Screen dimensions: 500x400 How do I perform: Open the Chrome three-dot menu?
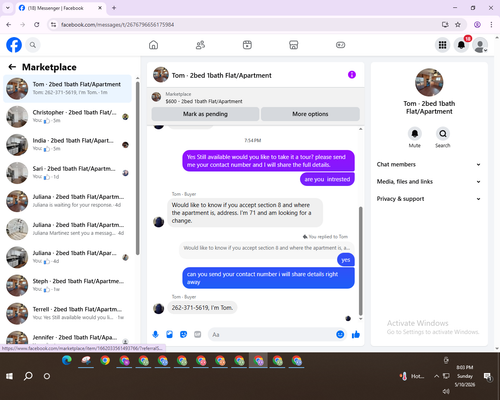491,25
